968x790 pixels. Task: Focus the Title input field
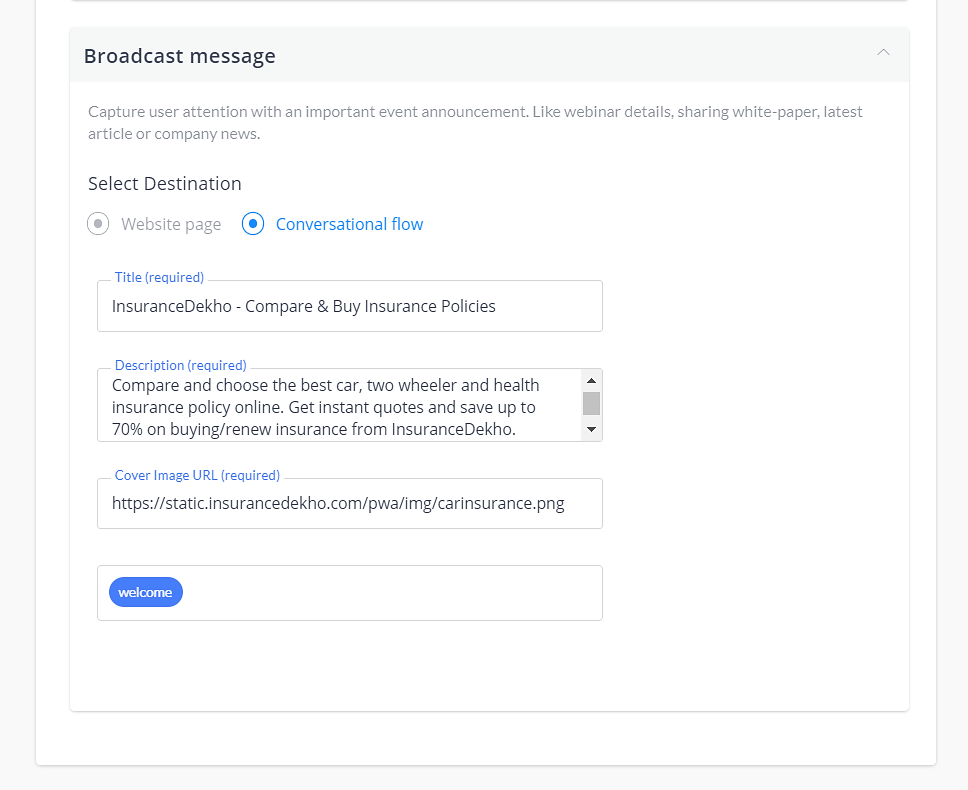point(349,306)
